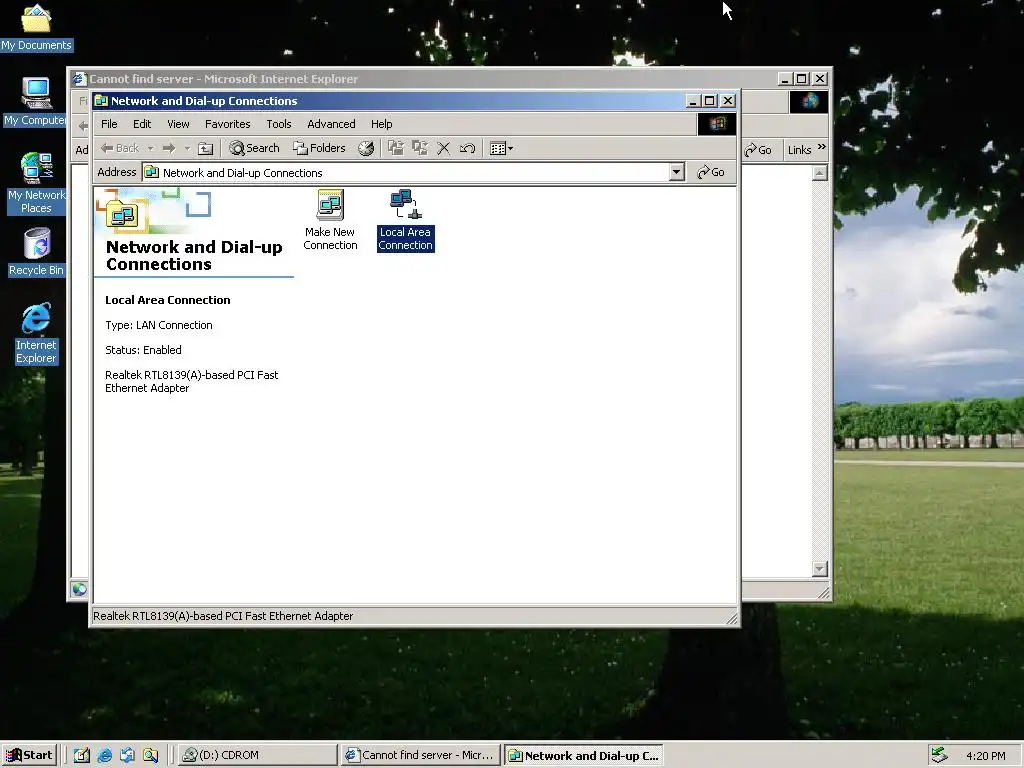Click Internet Explorer globe throbber icon

(809, 101)
